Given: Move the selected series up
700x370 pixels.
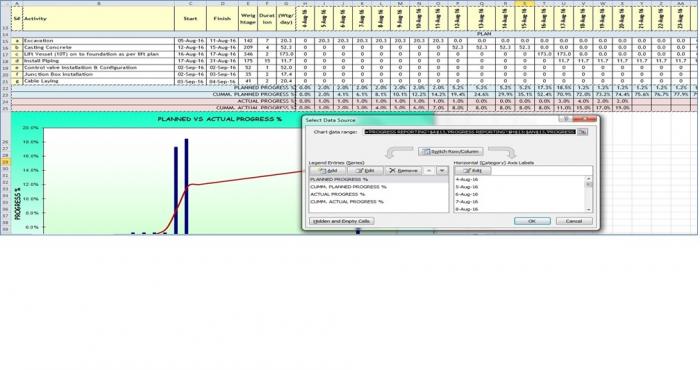Looking at the screenshot, I should [x=429, y=171].
